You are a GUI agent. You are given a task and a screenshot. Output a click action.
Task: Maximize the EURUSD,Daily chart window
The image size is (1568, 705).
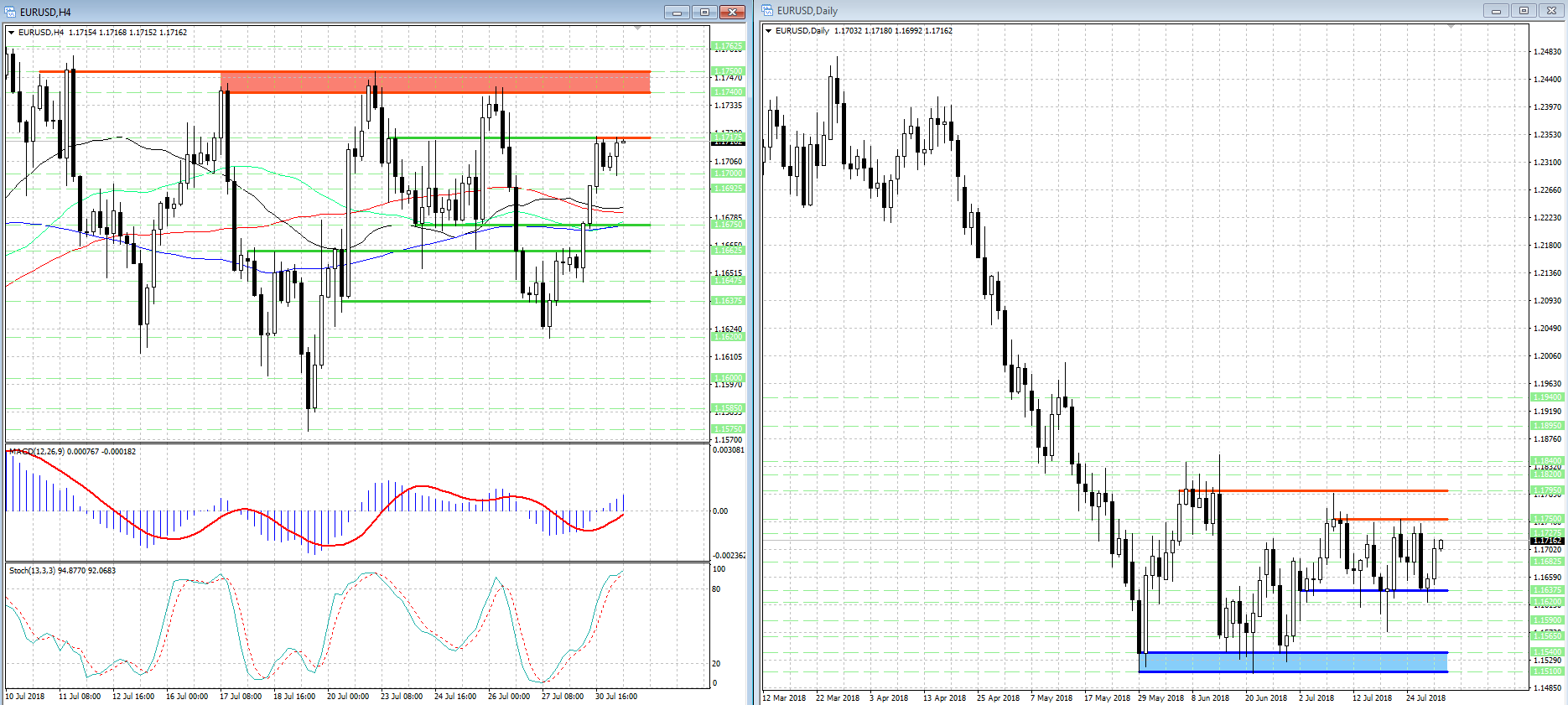pyautogui.click(x=1524, y=11)
